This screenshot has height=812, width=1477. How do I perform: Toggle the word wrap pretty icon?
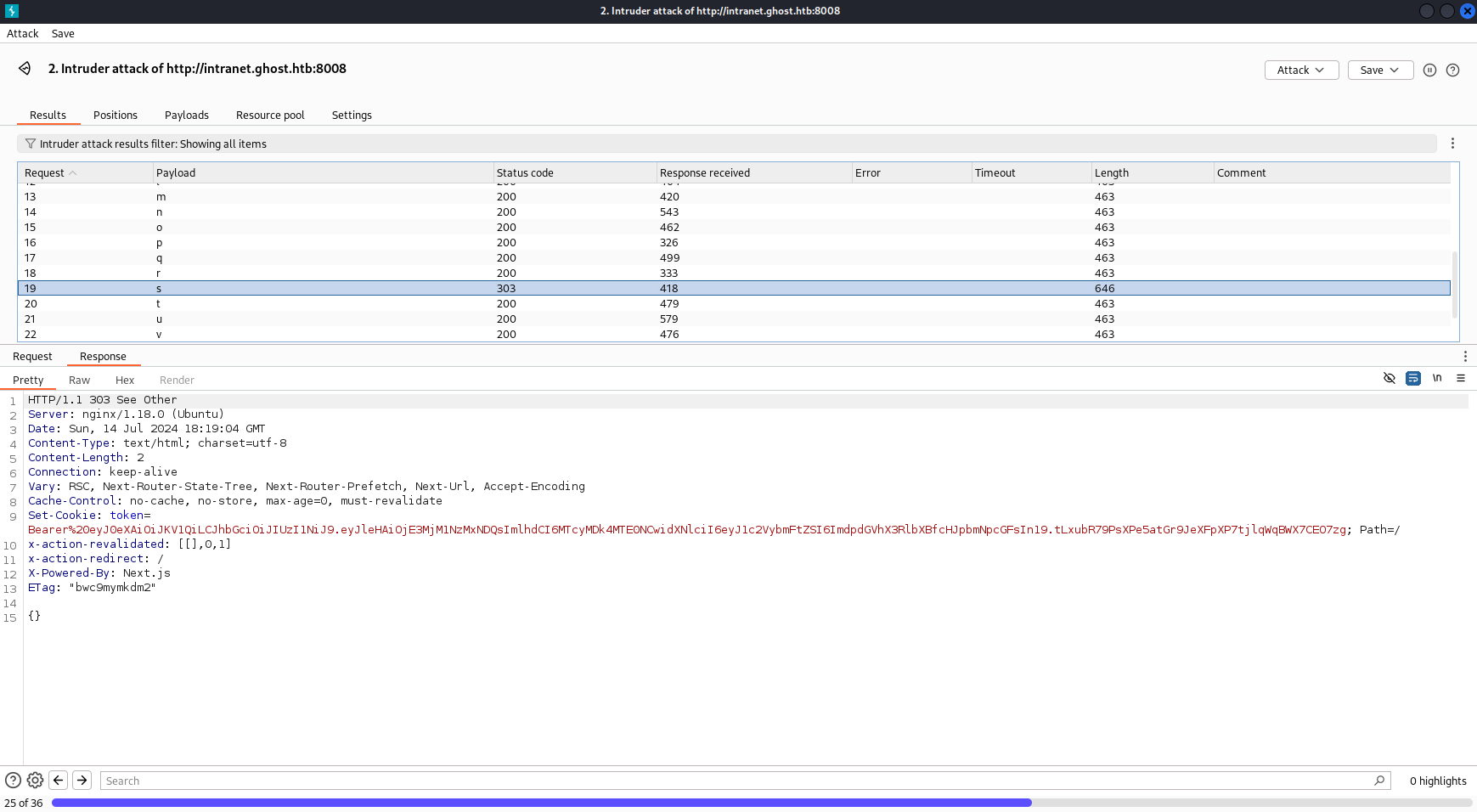(x=1413, y=378)
